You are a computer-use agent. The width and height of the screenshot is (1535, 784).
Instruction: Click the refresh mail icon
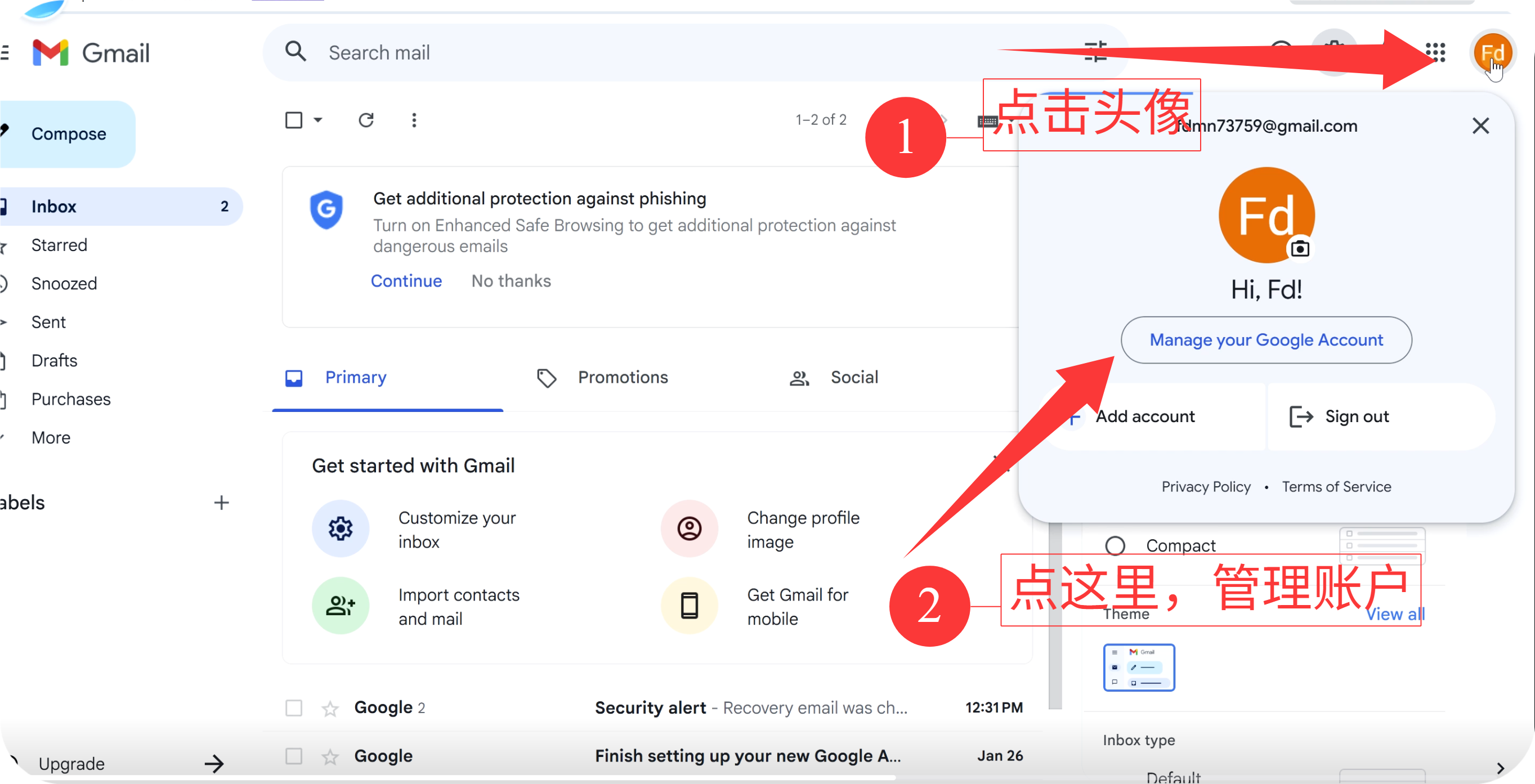366,120
